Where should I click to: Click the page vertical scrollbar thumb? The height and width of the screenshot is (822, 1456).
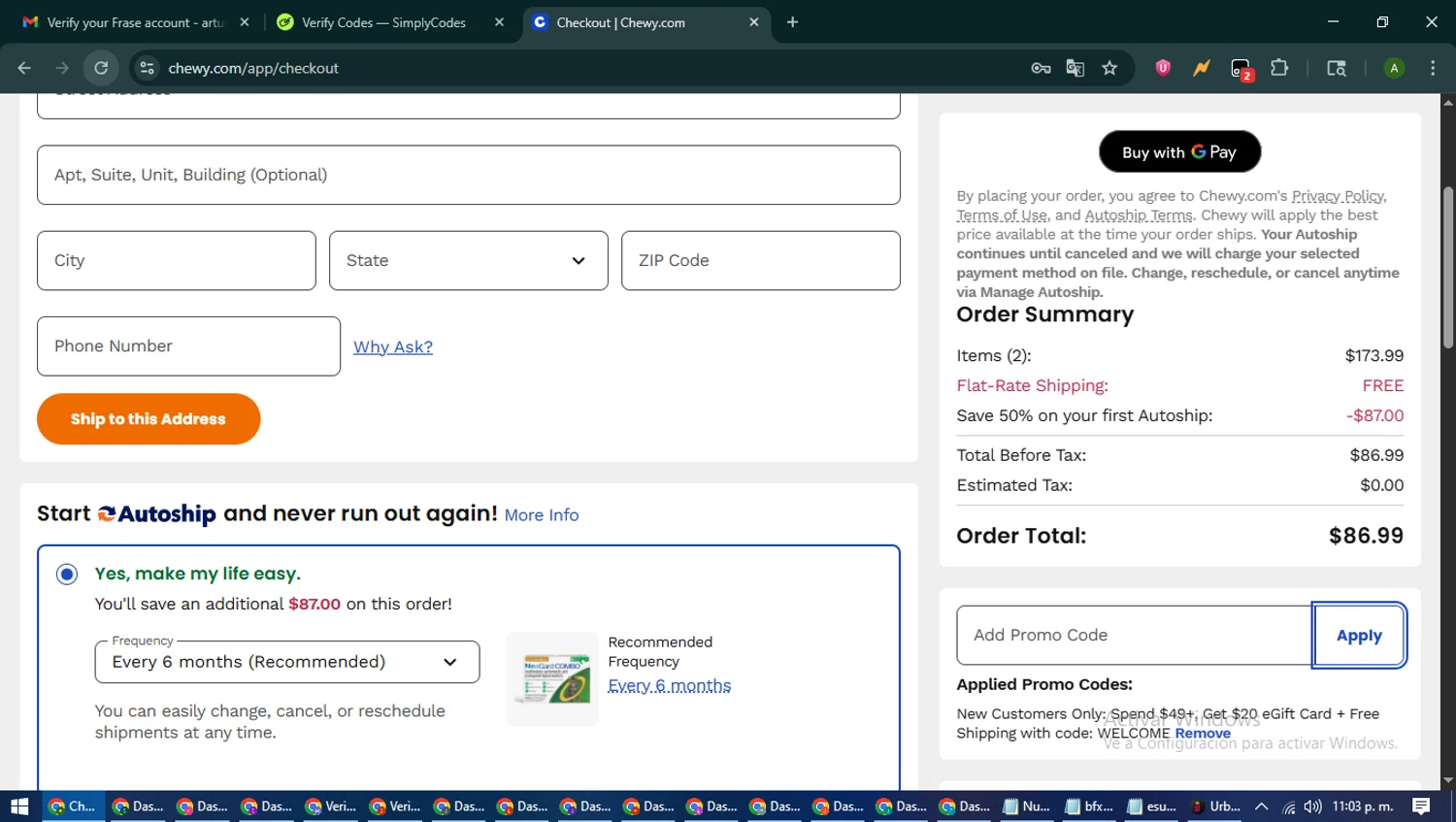click(1448, 267)
